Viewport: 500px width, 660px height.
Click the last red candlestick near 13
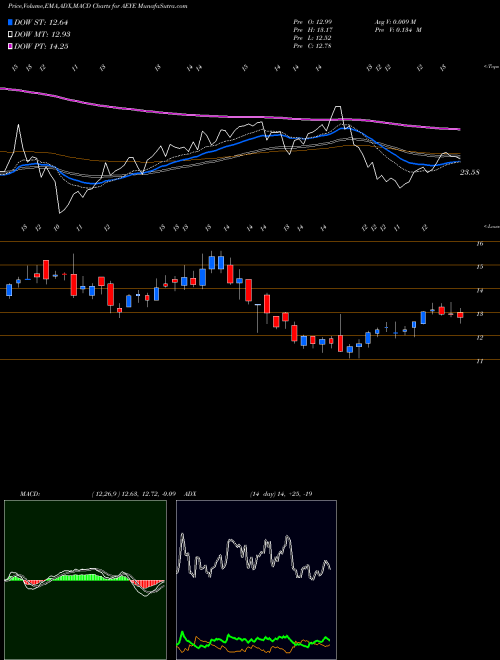[x=460, y=315]
